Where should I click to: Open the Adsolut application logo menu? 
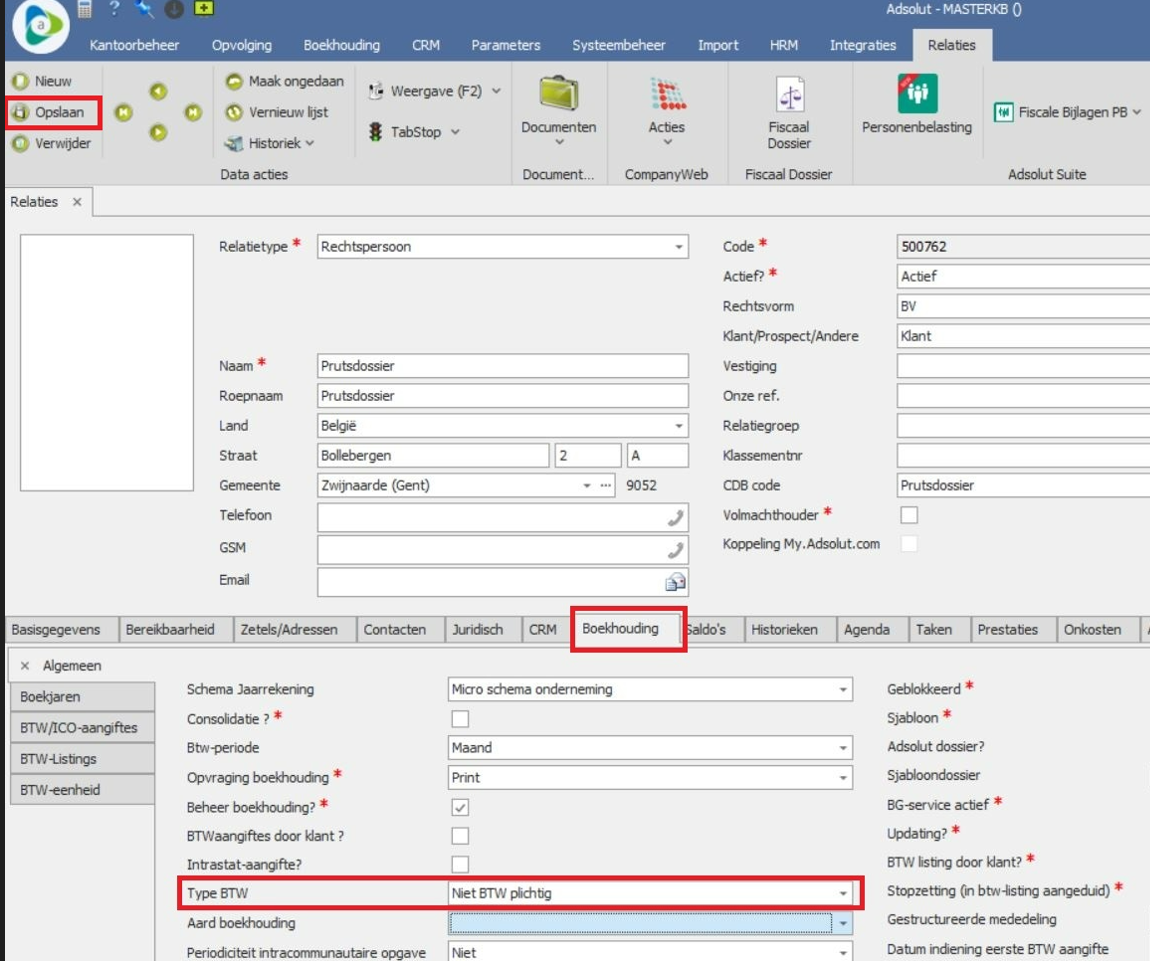click(41, 25)
